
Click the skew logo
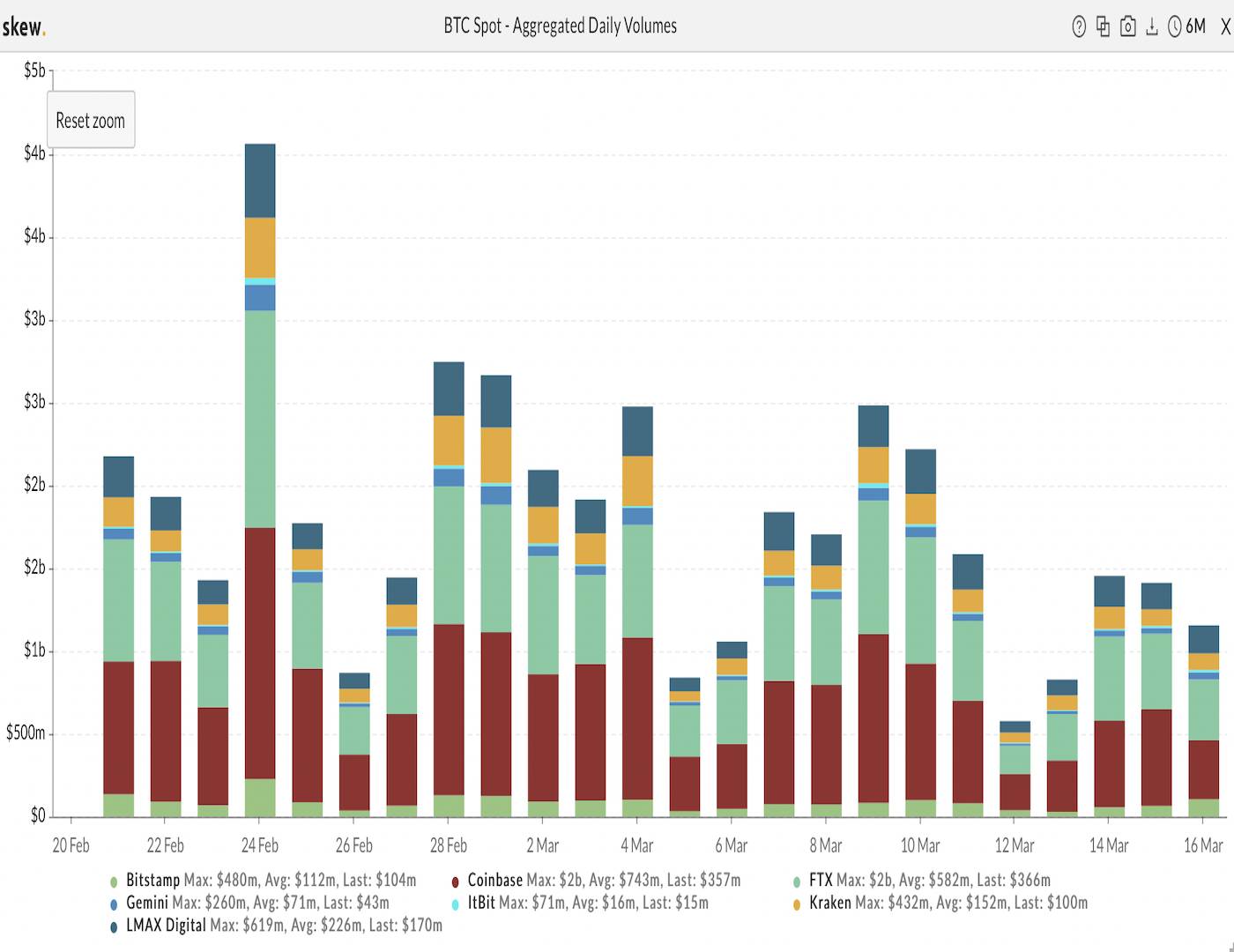24,27
